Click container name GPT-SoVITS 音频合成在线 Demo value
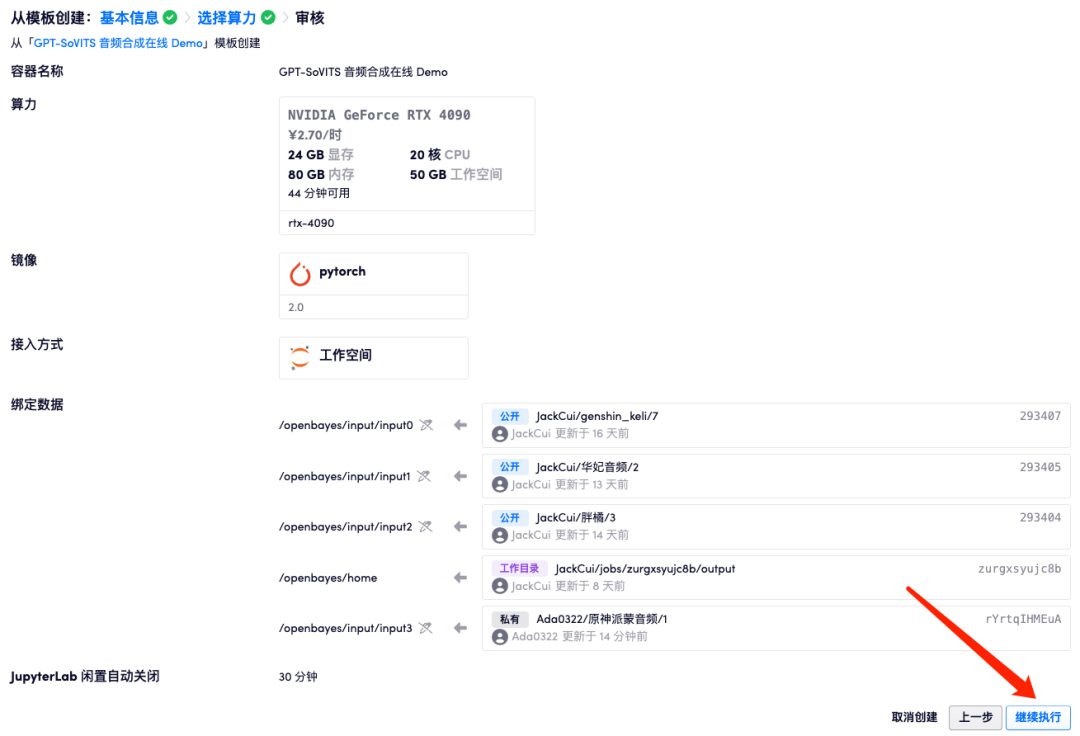Image resolution: width=1080 pixels, height=736 pixels. point(363,72)
